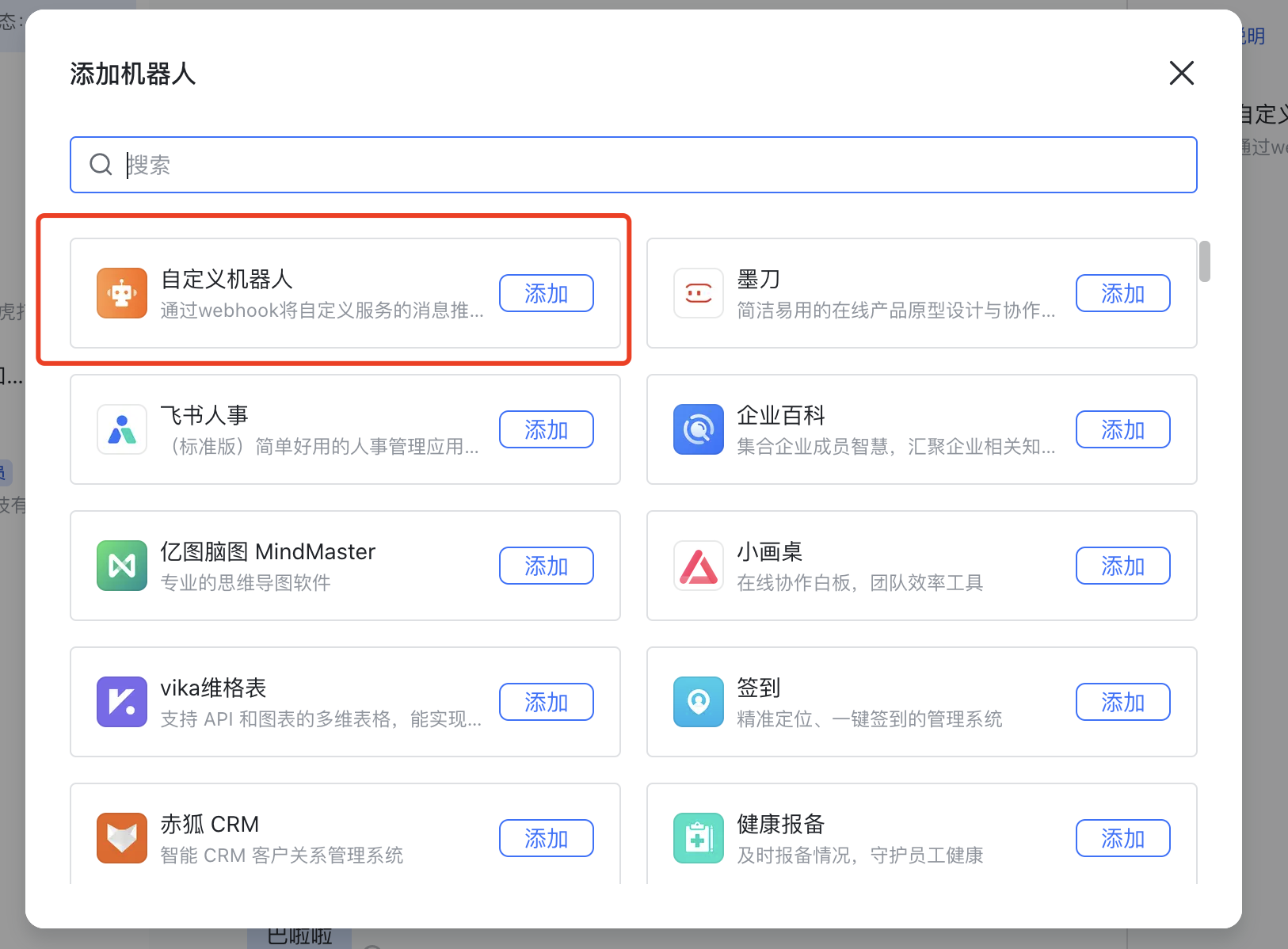Add the 企业百科 bot
The width and height of the screenshot is (1288, 949).
point(1123,429)
